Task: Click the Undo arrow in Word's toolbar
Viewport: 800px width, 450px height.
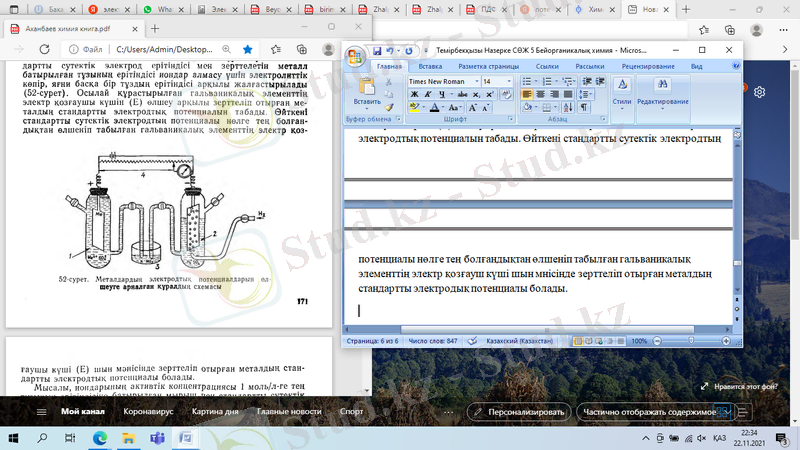Action: click(390, 50)
